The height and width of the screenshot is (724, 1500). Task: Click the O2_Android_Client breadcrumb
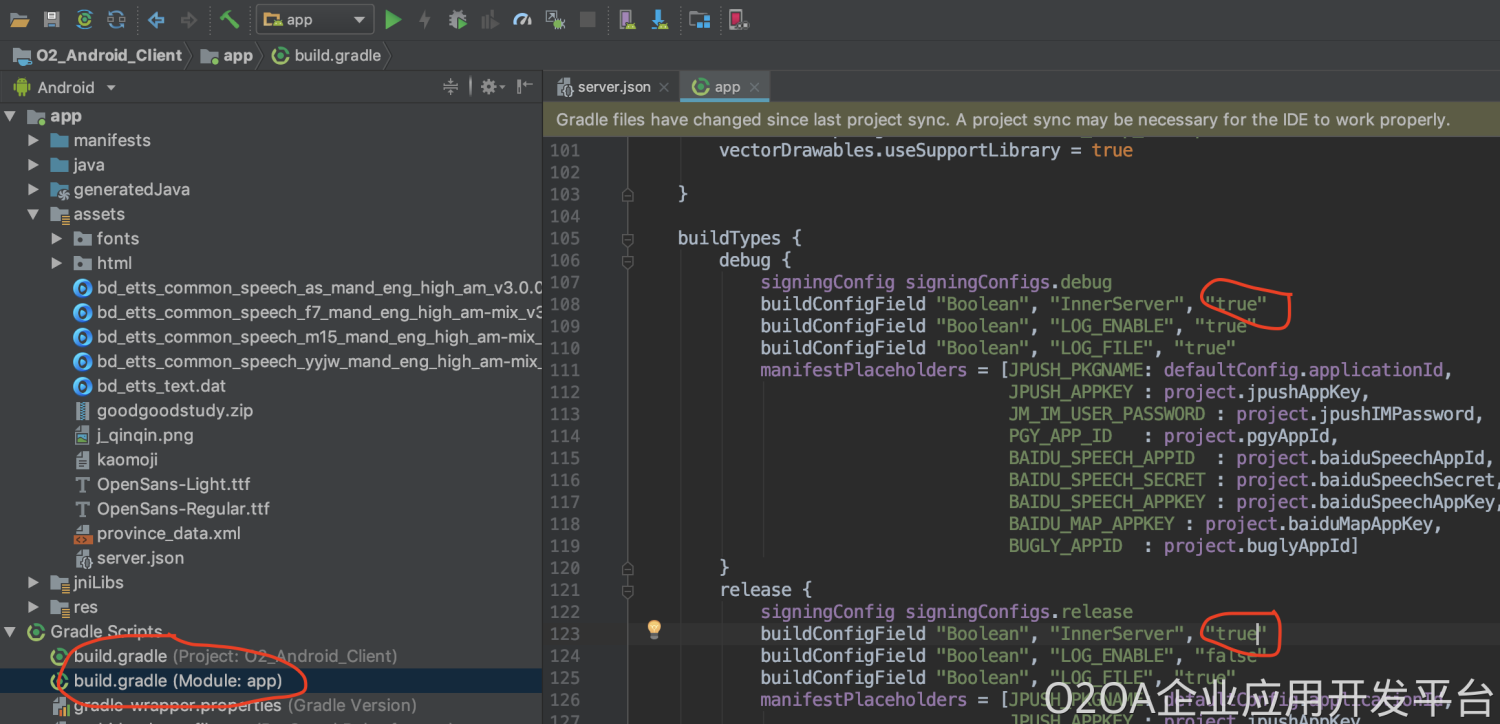click(x=109, y=55)
